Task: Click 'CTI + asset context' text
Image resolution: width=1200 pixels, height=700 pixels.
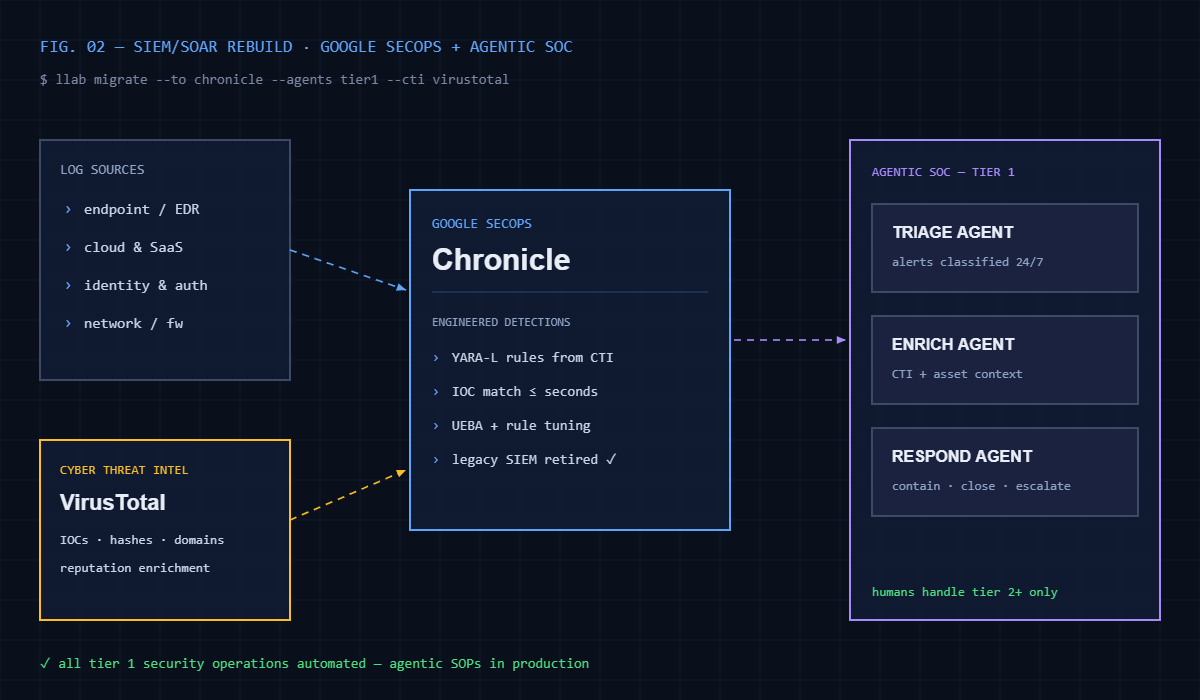Action: [x=957, y=374]
